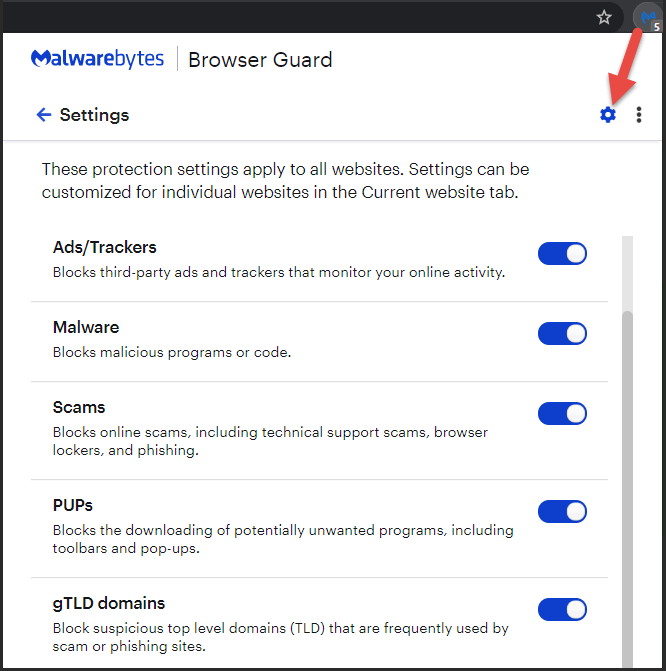This screenshot has width=666, height=671.
Task: Click the Settings page heading
Action: pyautogui.click(x=94, y=115)
